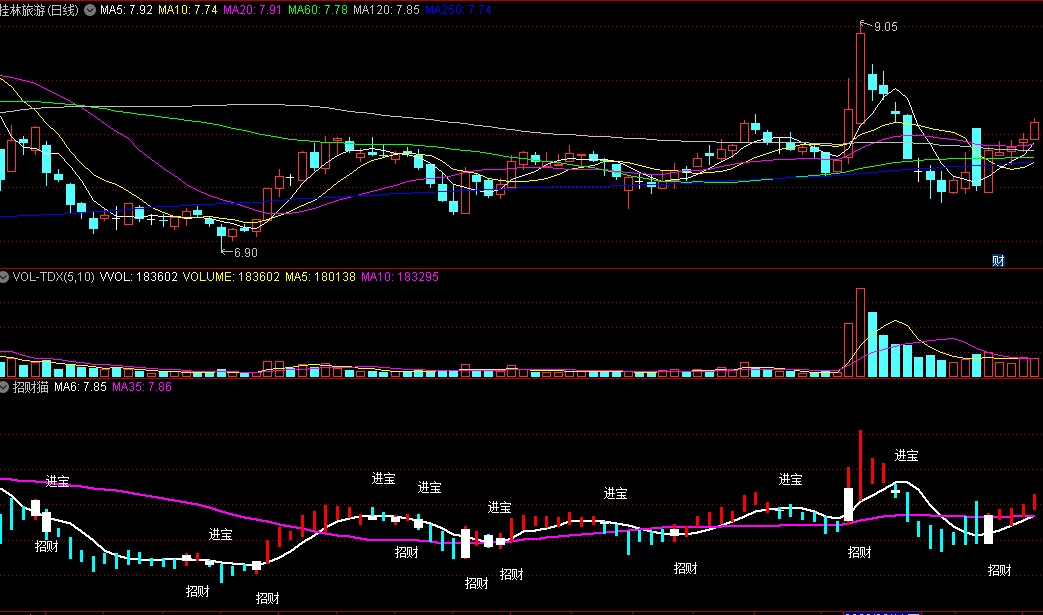Click volume MA10: 183295 label

pos(400,277)
